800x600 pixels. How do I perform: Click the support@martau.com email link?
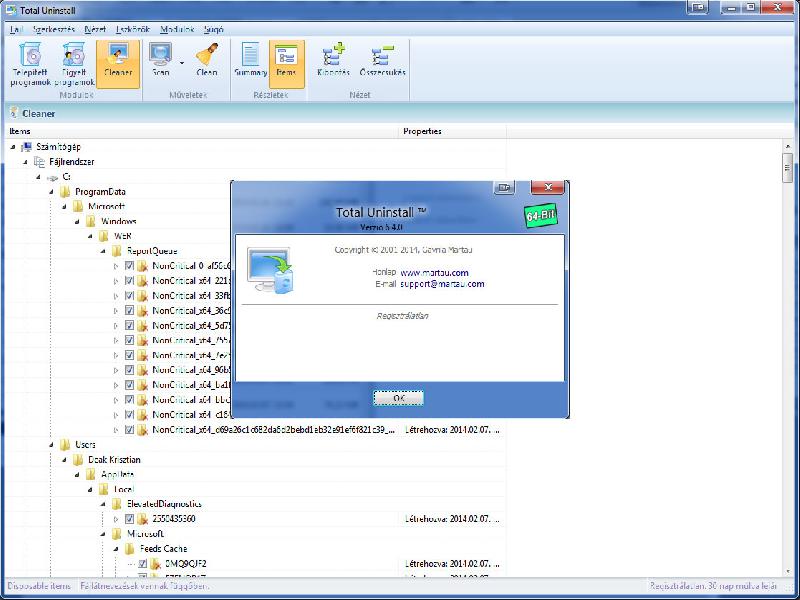(442, 284)
